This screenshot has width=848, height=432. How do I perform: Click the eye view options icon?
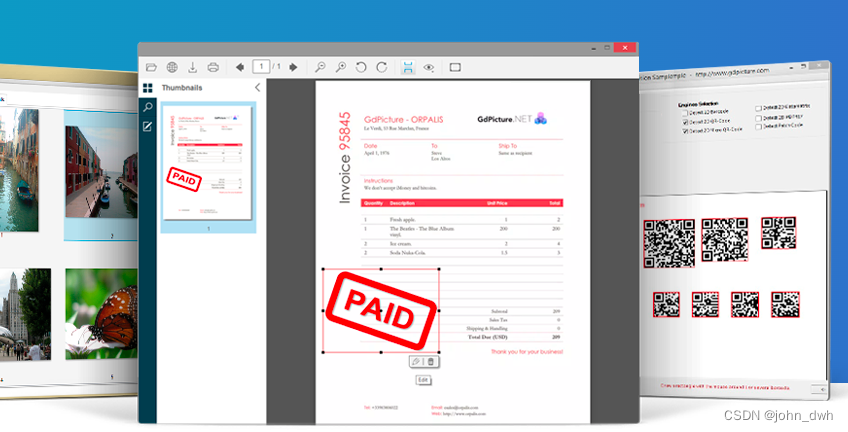tap(429, 67)
